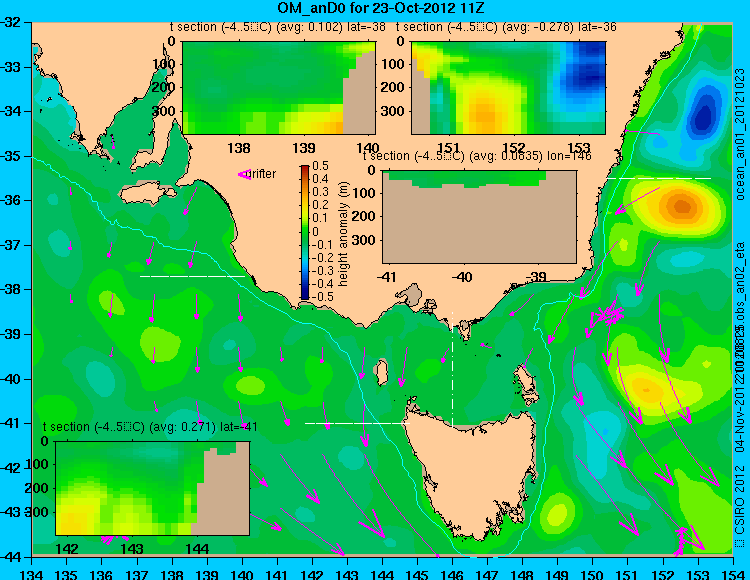Click the 't section ... lat=-36' inset title
Viewport: 750px width, 580px height.
pos(506,27)
